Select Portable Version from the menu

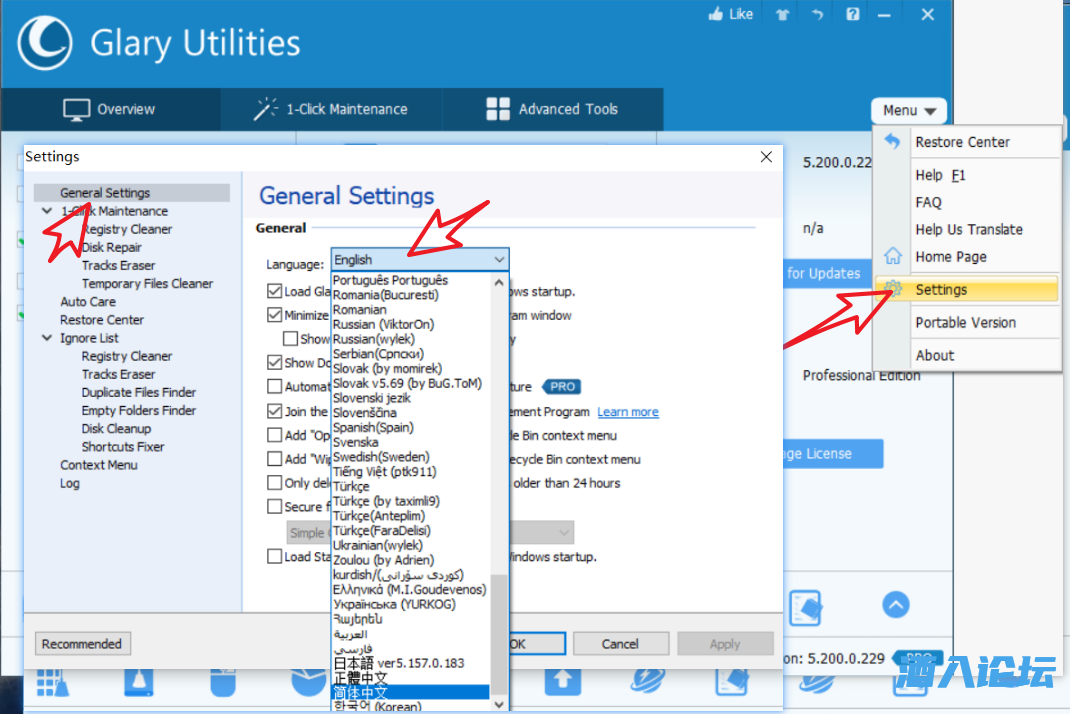coord(965,323)
